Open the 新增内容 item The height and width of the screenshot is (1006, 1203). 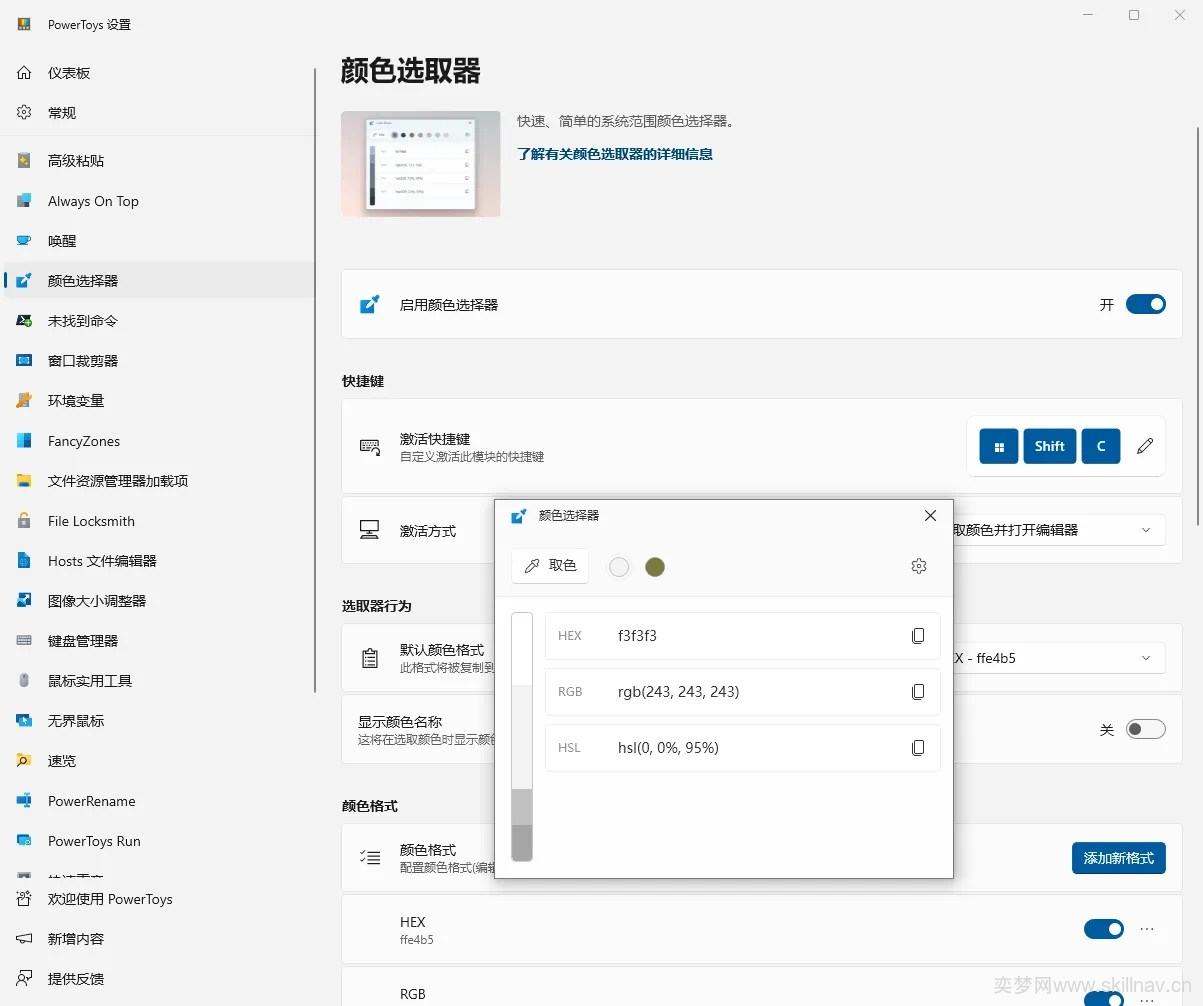point(158,939)
